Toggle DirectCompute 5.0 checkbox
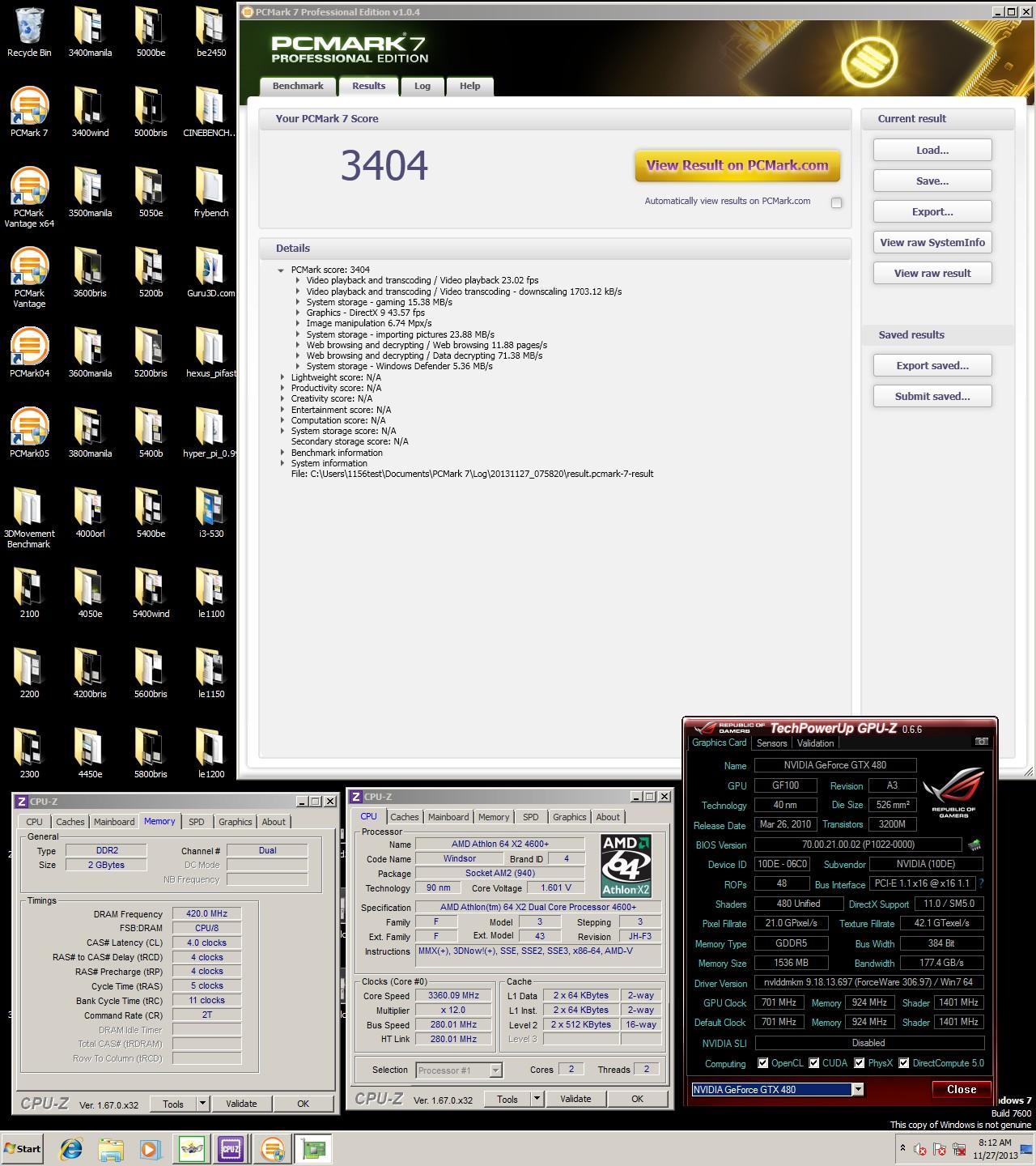Viewport: 1036px width, 1166px height. tap(904, 1063)
